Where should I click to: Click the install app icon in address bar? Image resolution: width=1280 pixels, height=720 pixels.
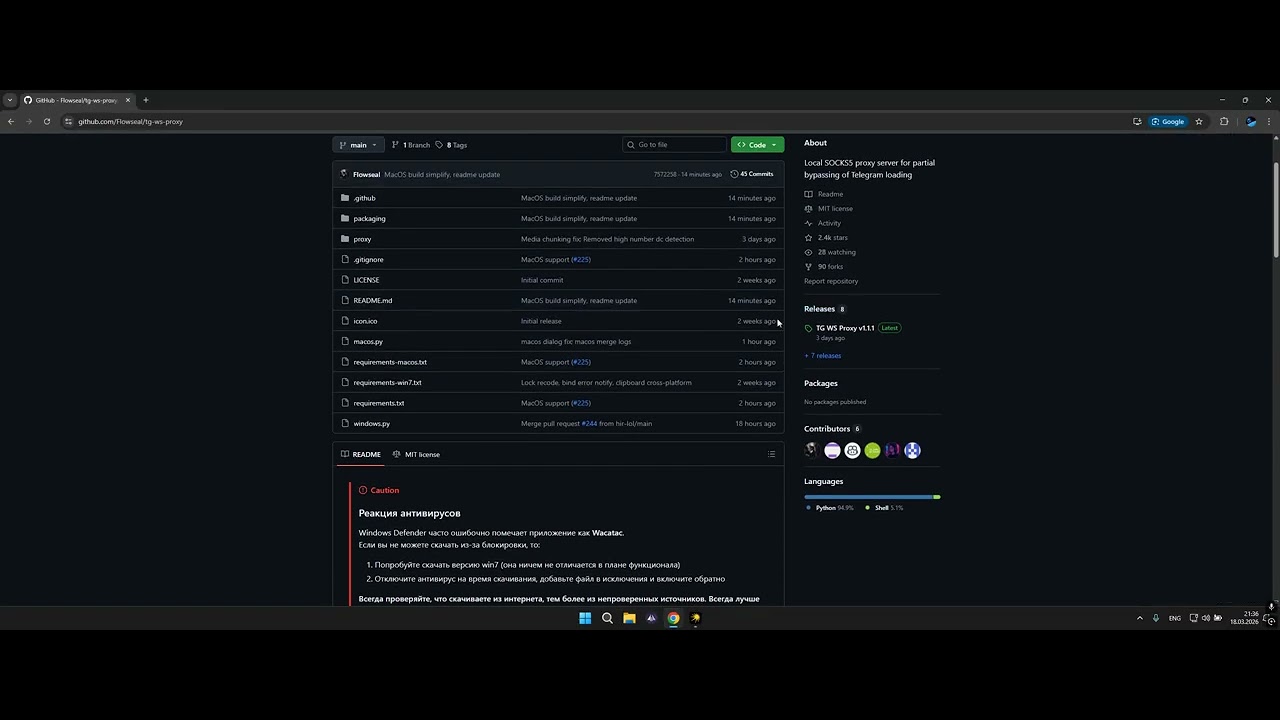[x=1137, y=122]
